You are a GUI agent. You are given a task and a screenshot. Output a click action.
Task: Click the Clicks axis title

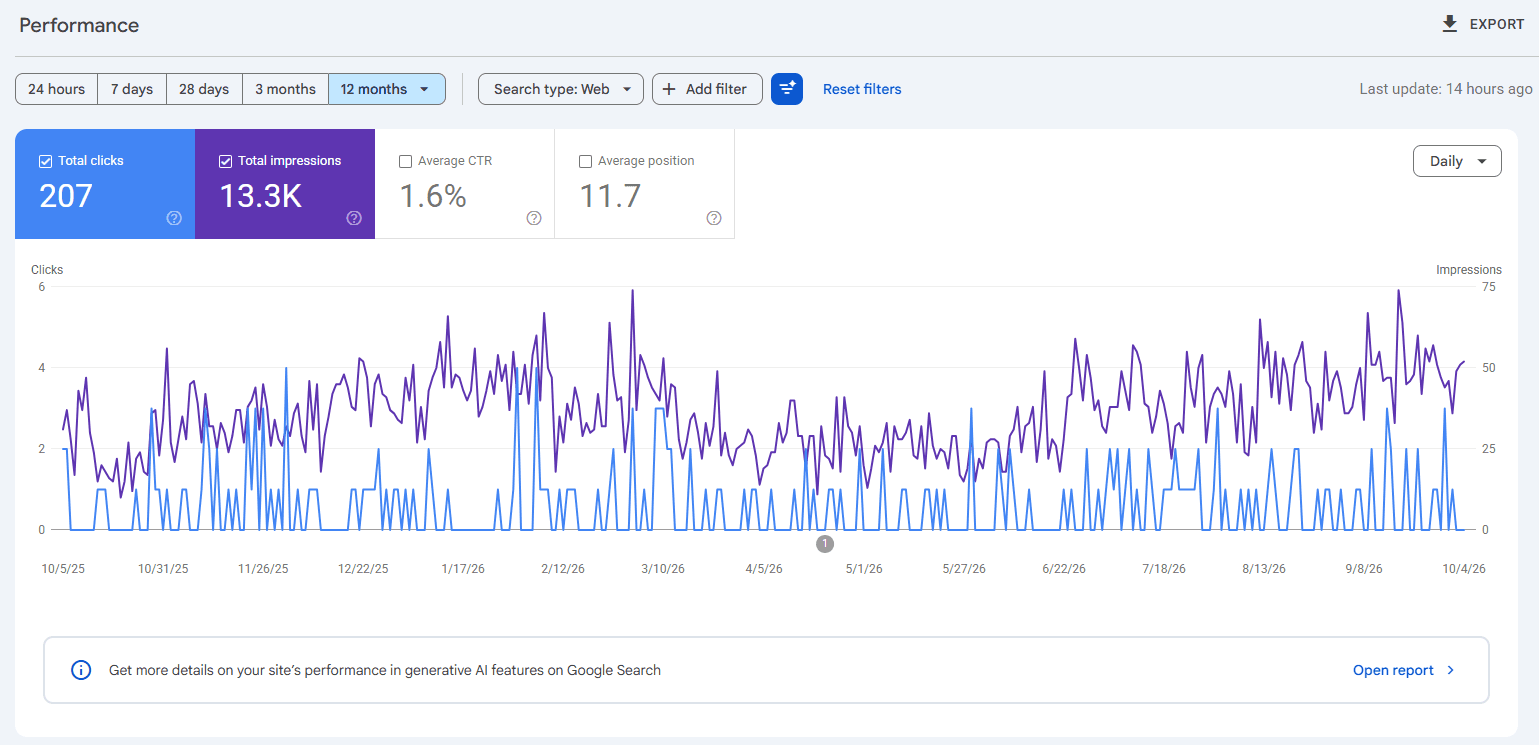pos(47,270)
